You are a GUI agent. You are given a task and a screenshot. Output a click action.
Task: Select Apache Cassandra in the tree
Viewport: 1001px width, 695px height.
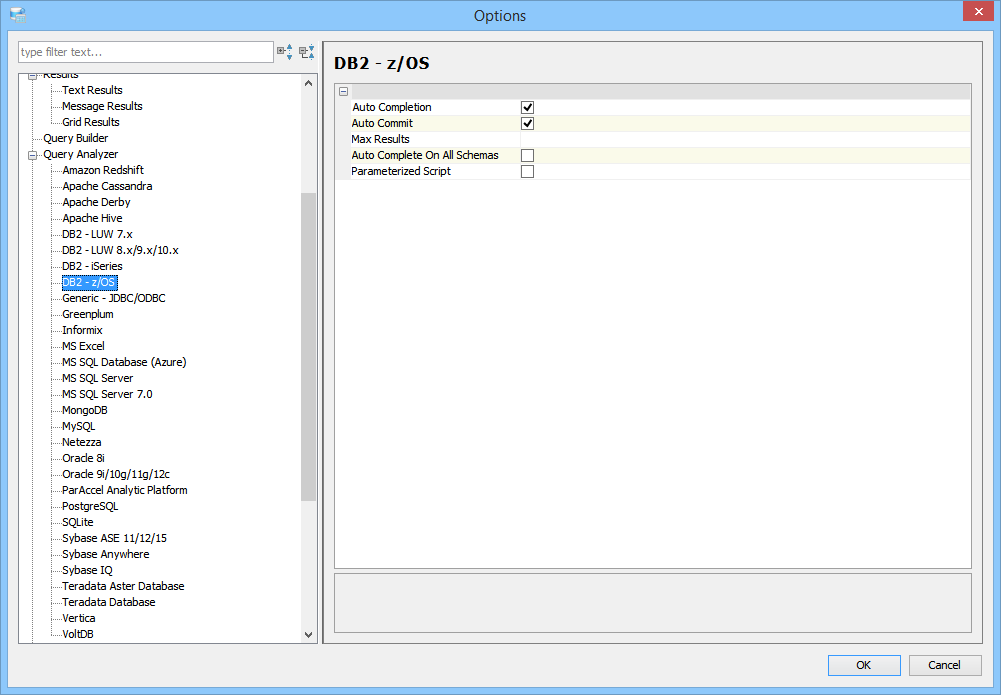tap(107, 186)
